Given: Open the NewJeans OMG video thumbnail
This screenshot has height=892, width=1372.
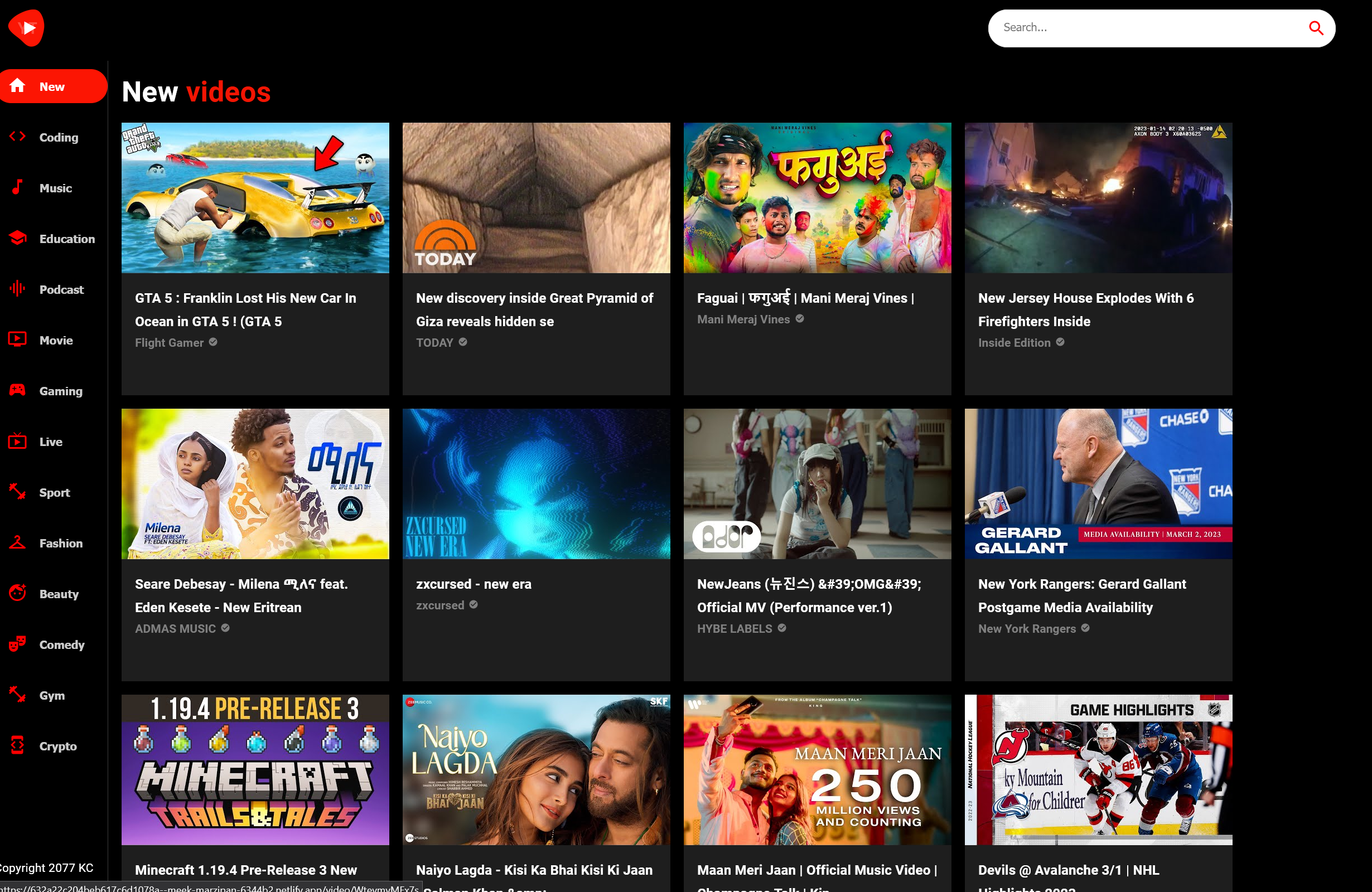Looking at the screenshot, I should (817, 484).
